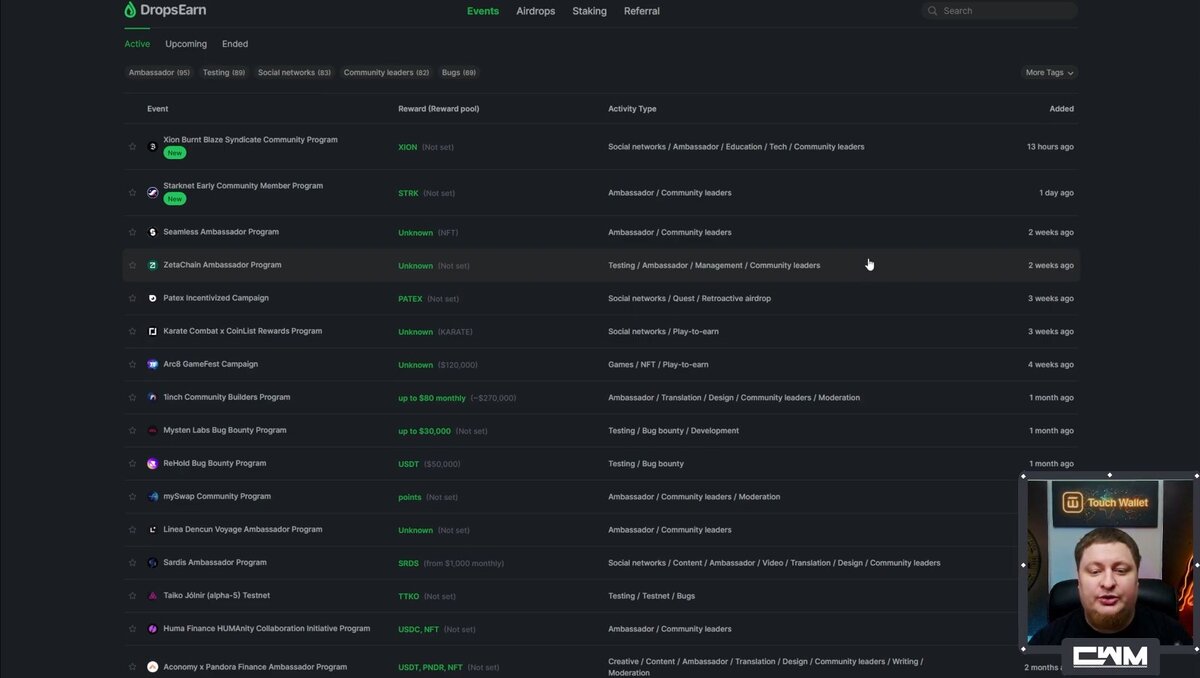Open Starknet Early Community Member Program
This screenshot has width=1200, height=678.
pos(243,186)
